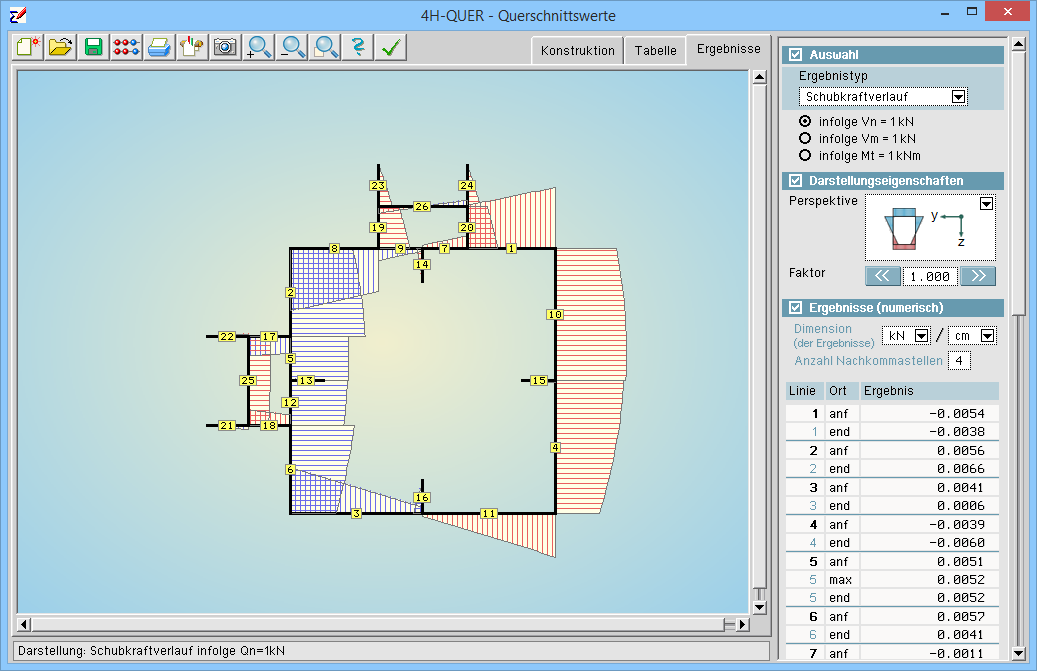Screen dimensions: 1037x671
Task: Select the 'infolge Mt = 1 kNm' option
Action: point(805,155)
